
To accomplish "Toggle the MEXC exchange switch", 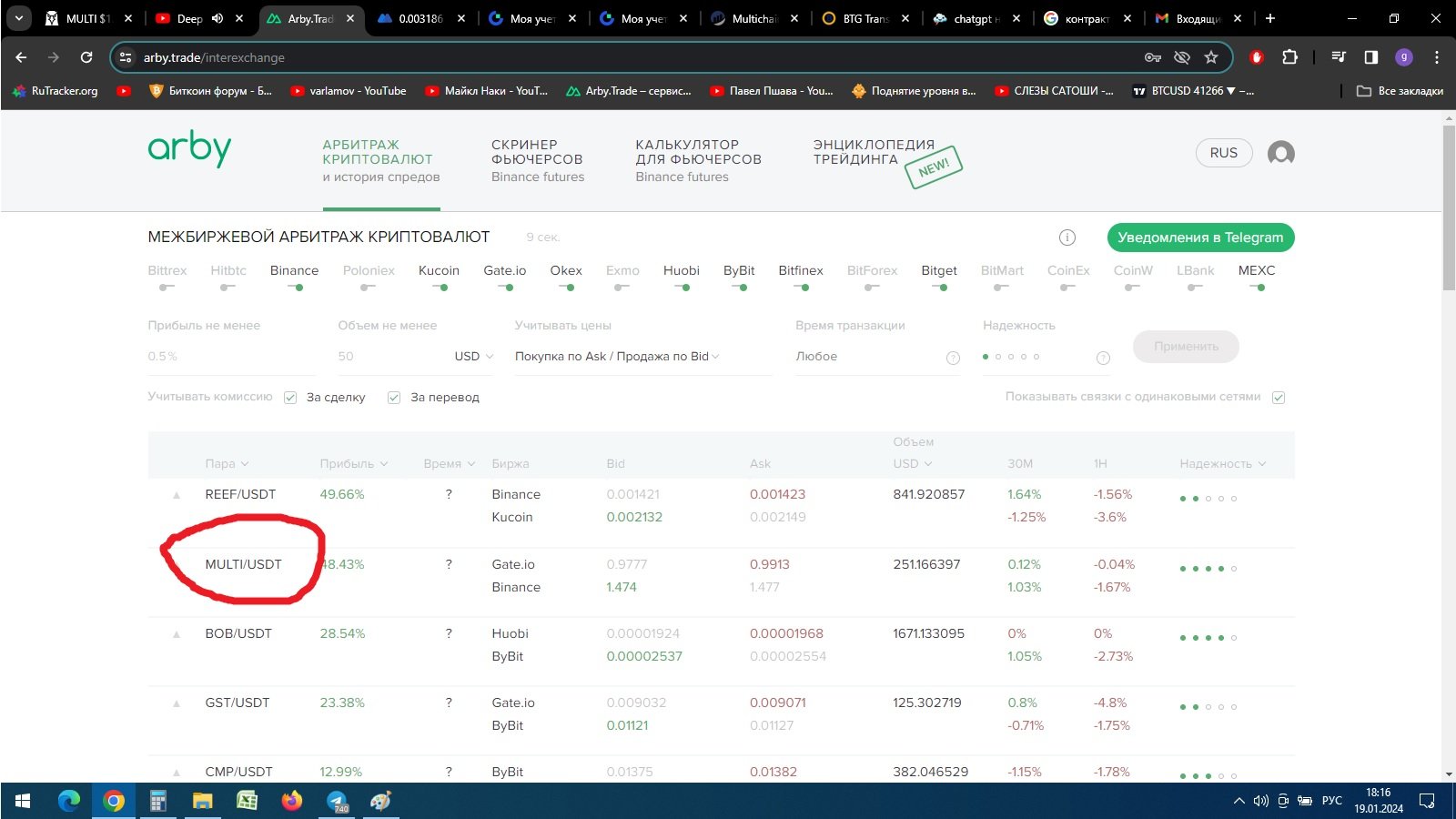I will pos(1257,288).
